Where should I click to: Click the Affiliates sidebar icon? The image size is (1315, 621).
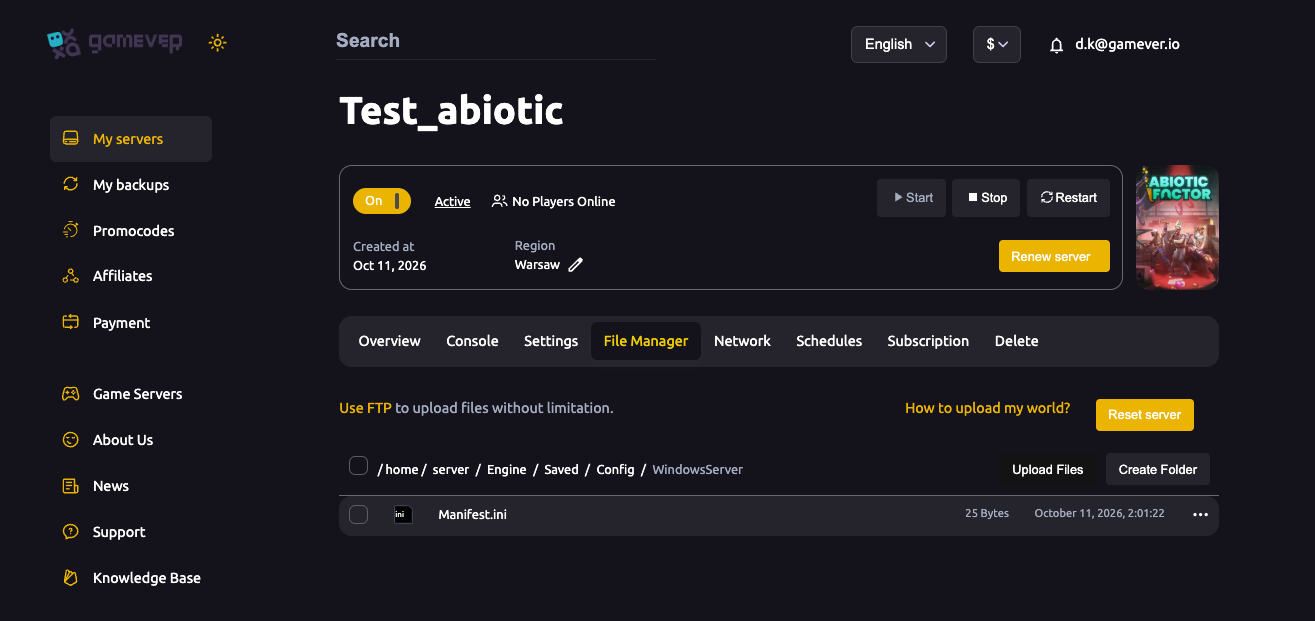tap(71, 276)
